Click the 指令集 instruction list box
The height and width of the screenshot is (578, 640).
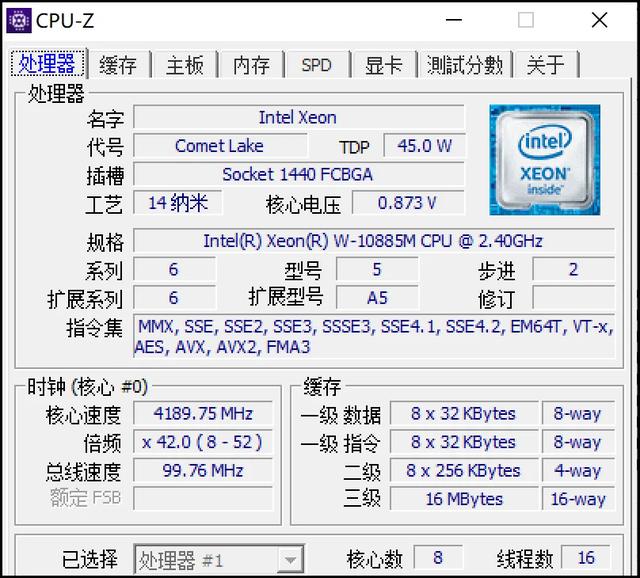pyautogui.click(x=374, y=337)
